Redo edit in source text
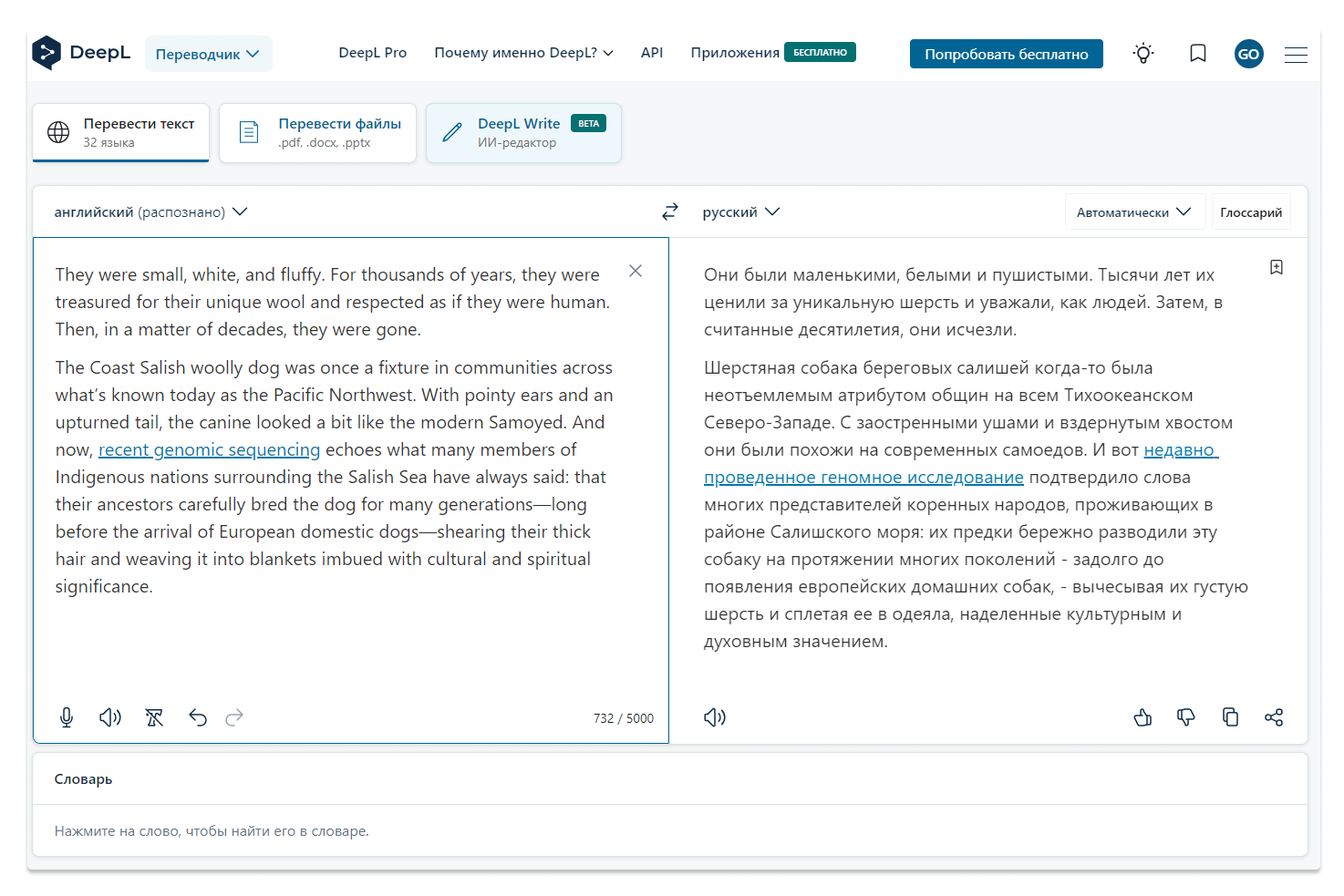 (x=234, y=717)
